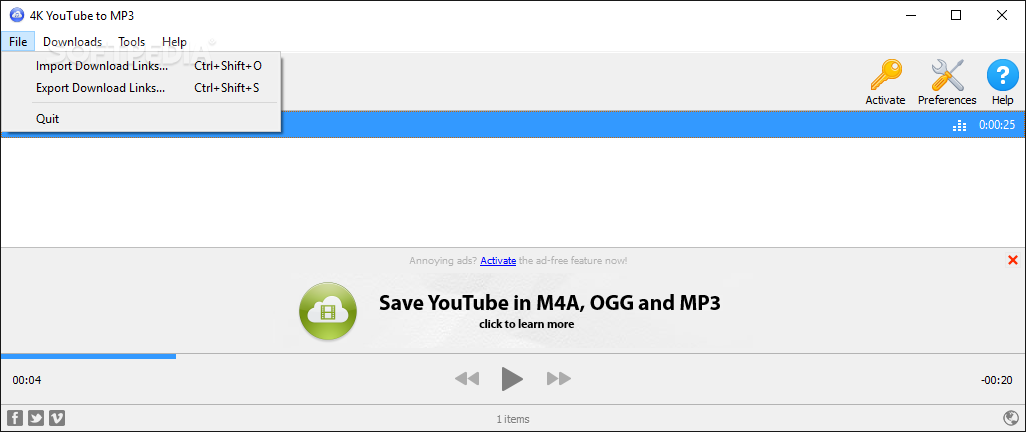
Task: Open the Tools menu
Action: pyautogui.click(x=132, y=42)
